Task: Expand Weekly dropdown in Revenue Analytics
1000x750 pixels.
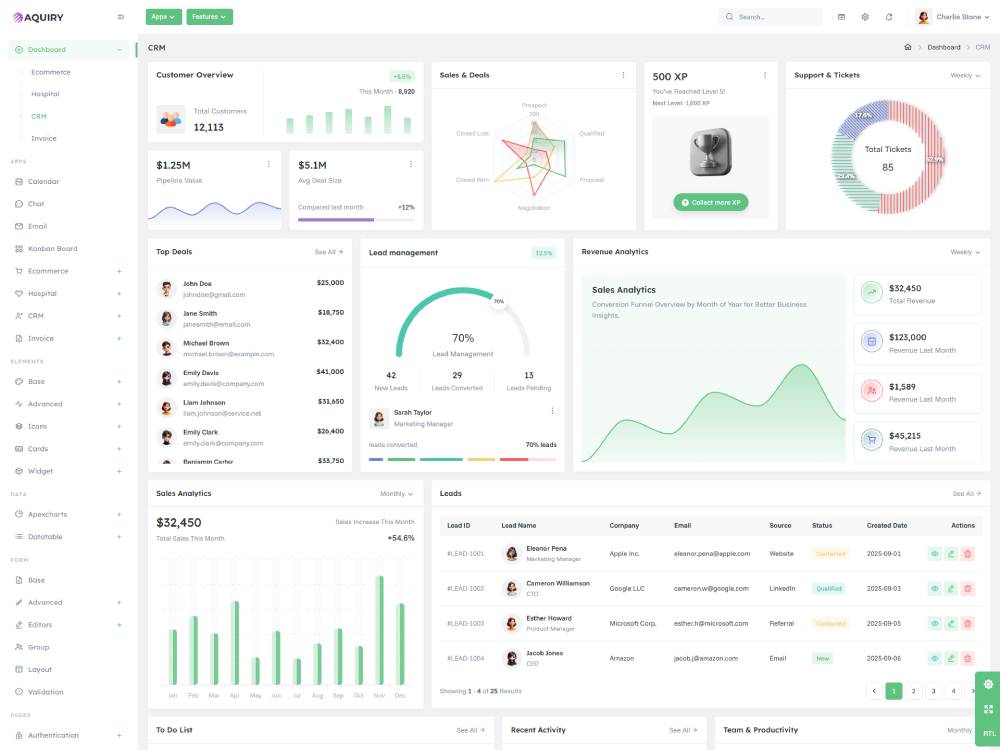Action: tap(965, 252)
